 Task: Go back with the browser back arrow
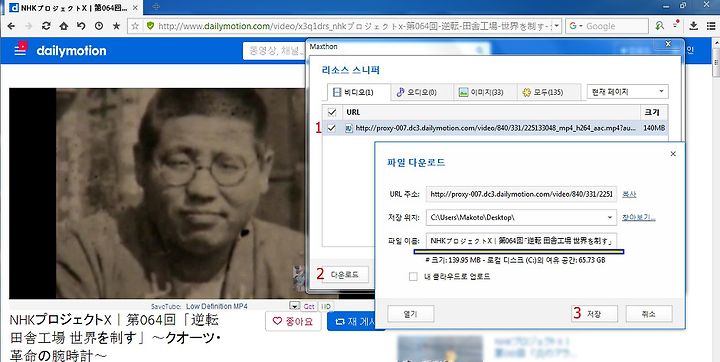(11, 26)
